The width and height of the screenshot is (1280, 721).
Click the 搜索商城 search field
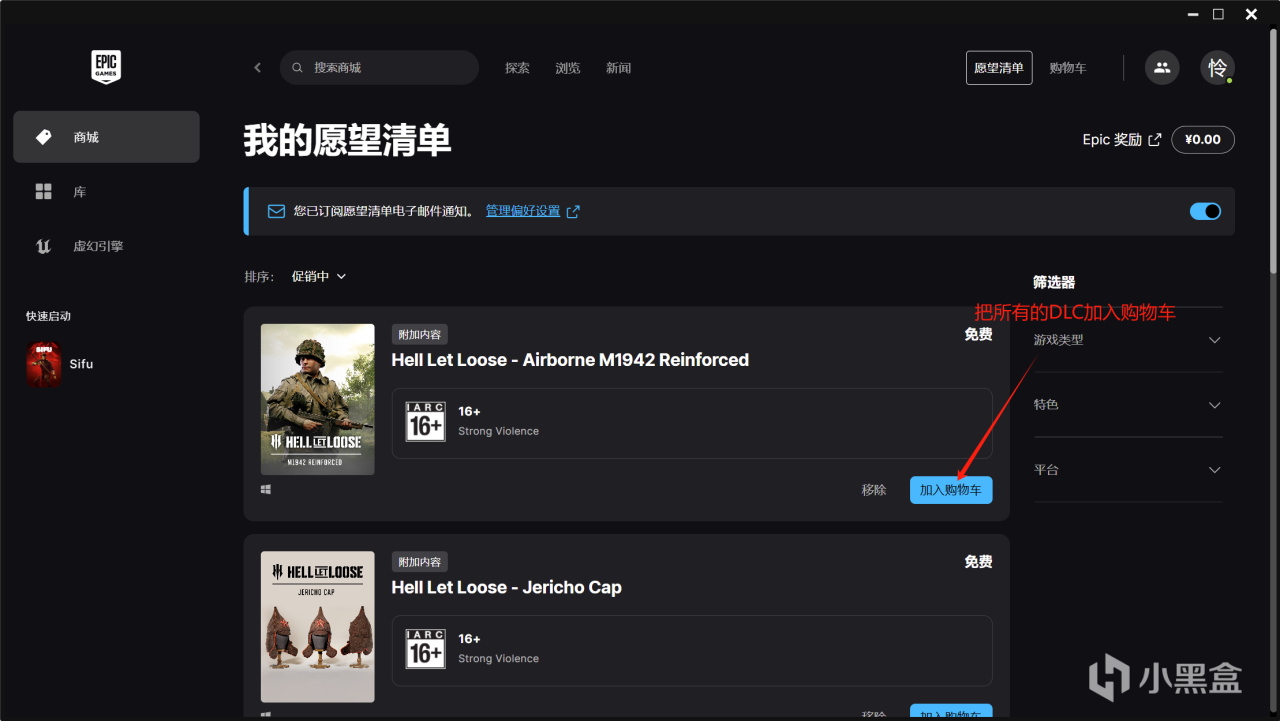point(379,68)
